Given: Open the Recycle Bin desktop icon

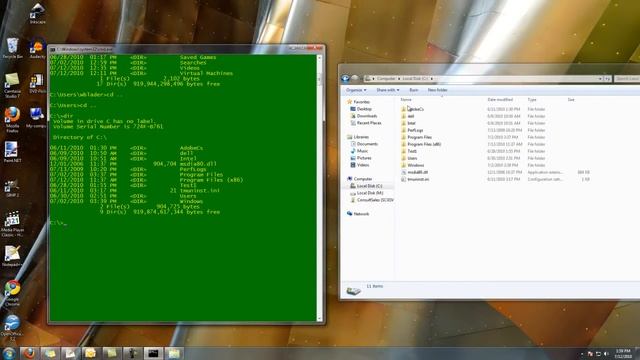Looking at the screenshot, I should tap(12, 48).
